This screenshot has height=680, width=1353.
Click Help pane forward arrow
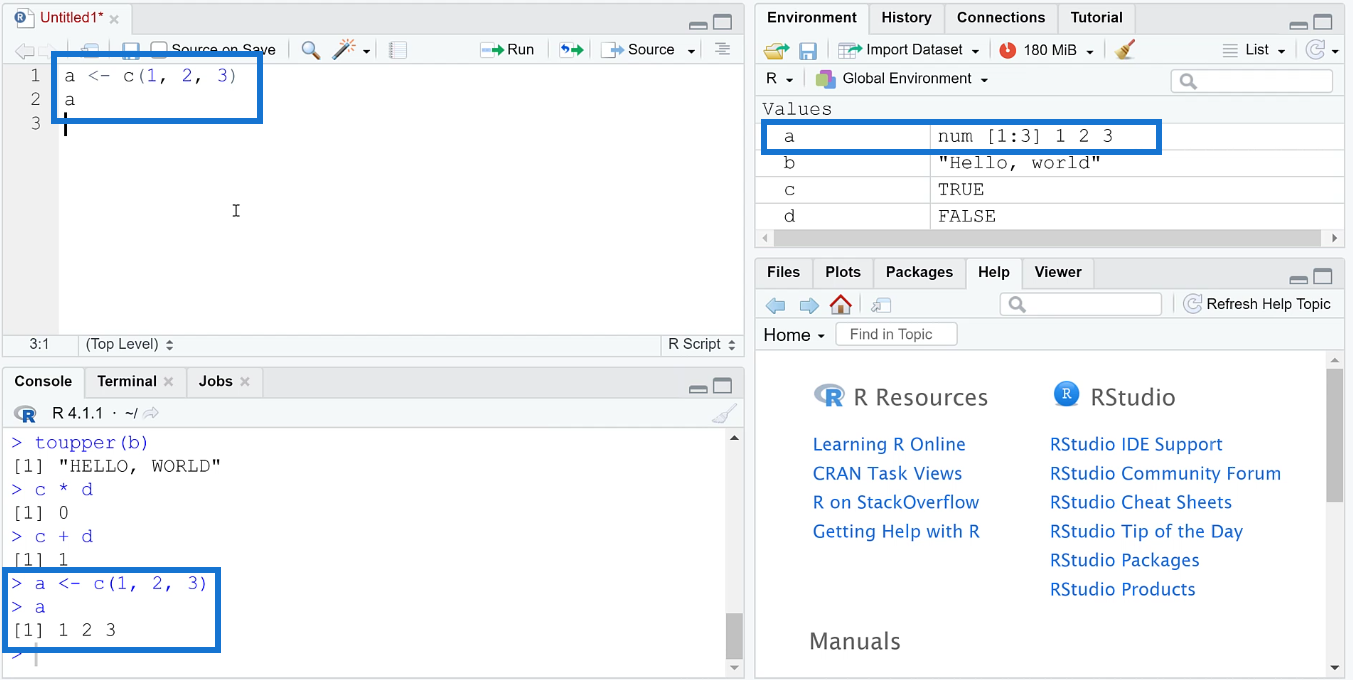coord(809,305)
